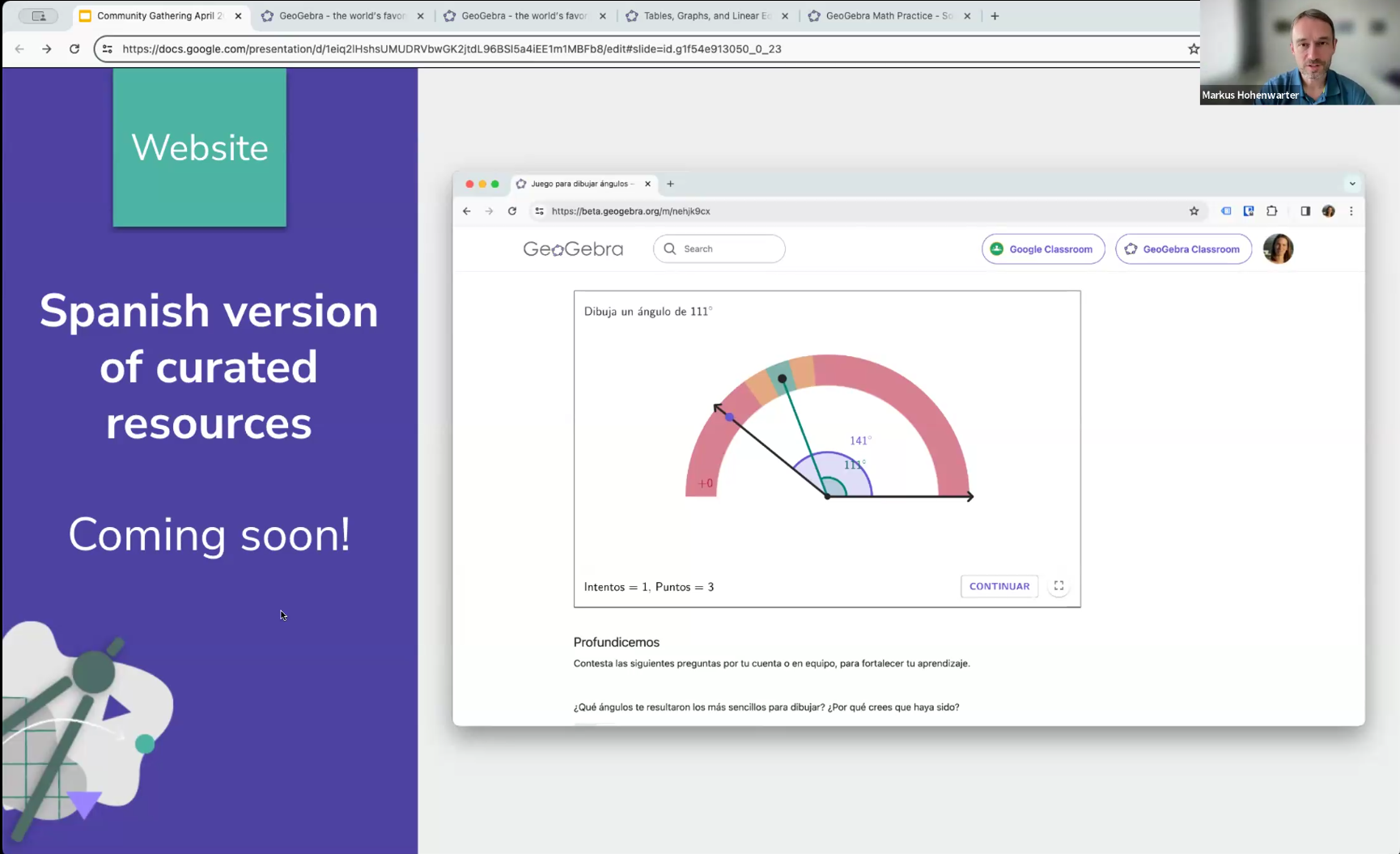Expand the chevron dropdown in inner browser
The image size is (1400, 854).
click(x=1351, y=184)
